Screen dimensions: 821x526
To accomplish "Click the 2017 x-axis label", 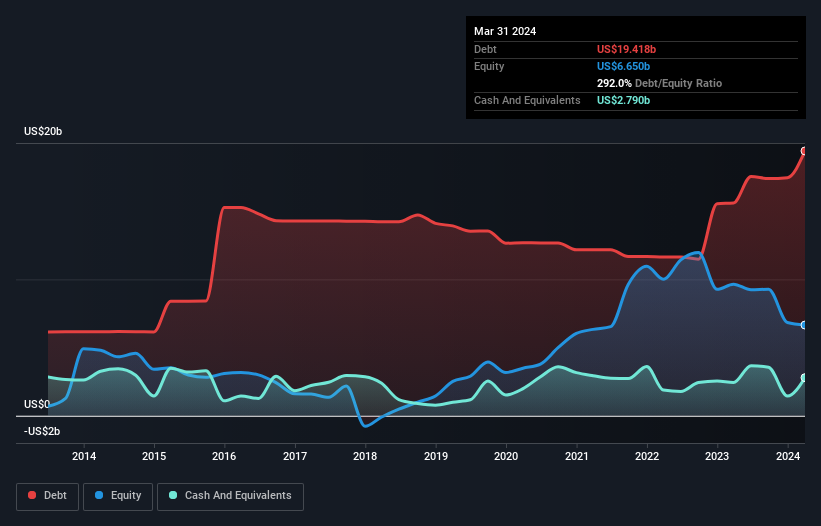I will pyautogui.click(x=295, y=456).
